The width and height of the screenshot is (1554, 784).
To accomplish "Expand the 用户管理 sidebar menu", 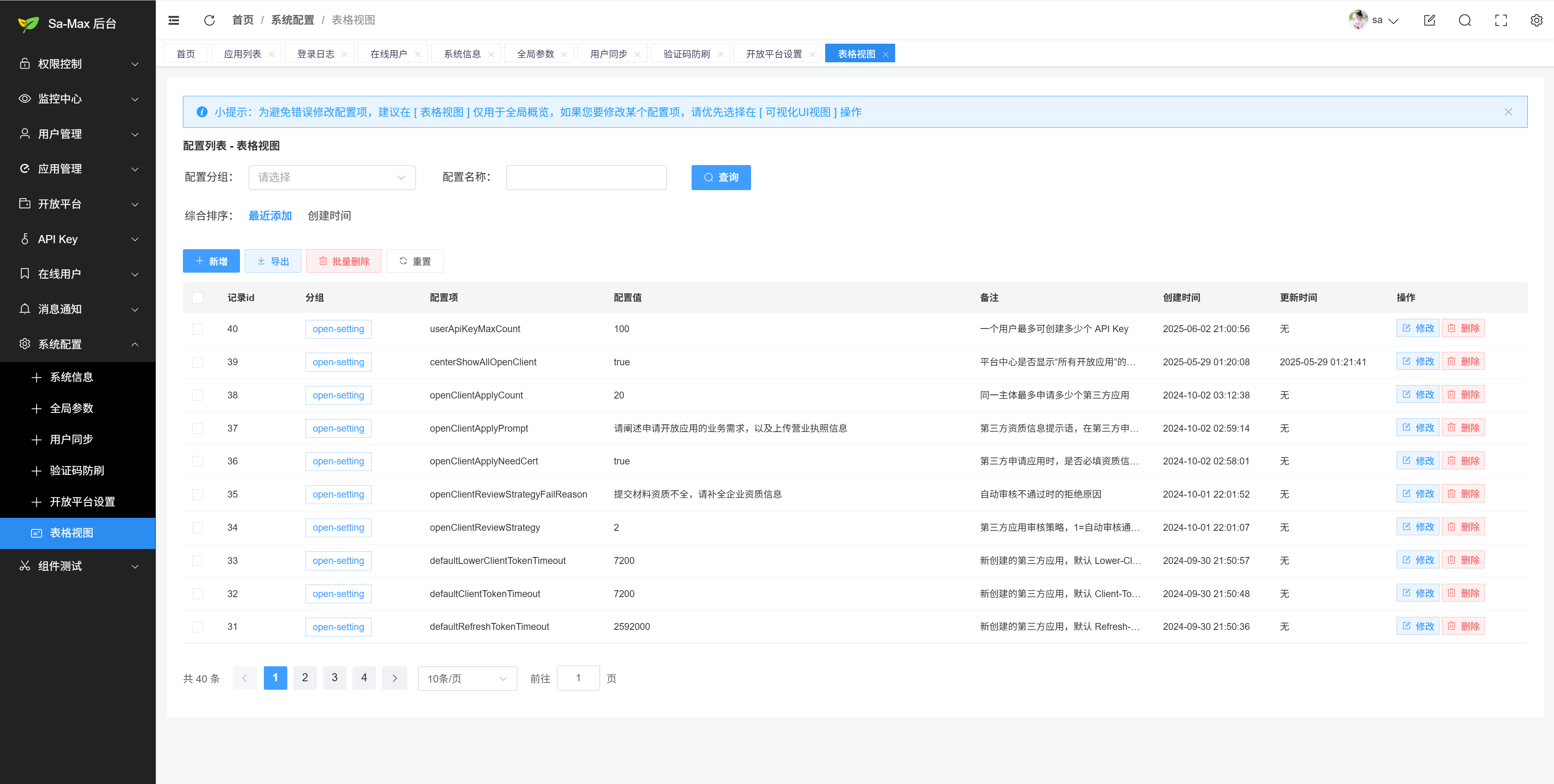I will tap(78, 134).
